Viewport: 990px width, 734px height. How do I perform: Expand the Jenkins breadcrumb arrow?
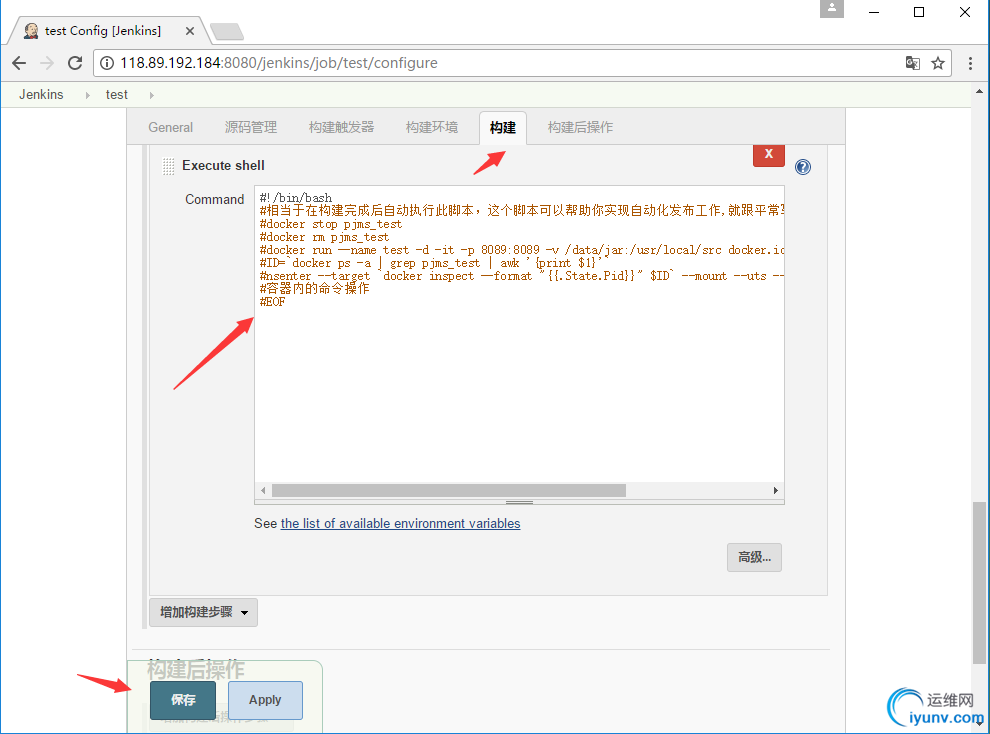pos(88,95)
